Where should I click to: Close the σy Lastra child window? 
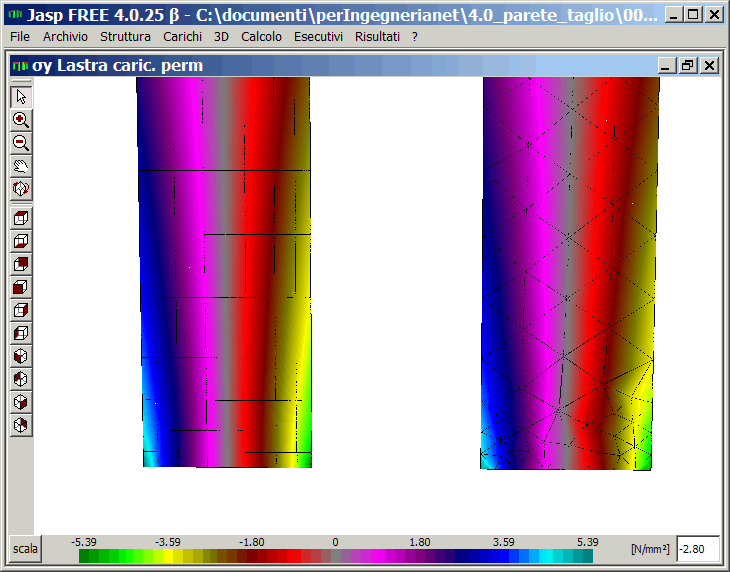point(710,66)
